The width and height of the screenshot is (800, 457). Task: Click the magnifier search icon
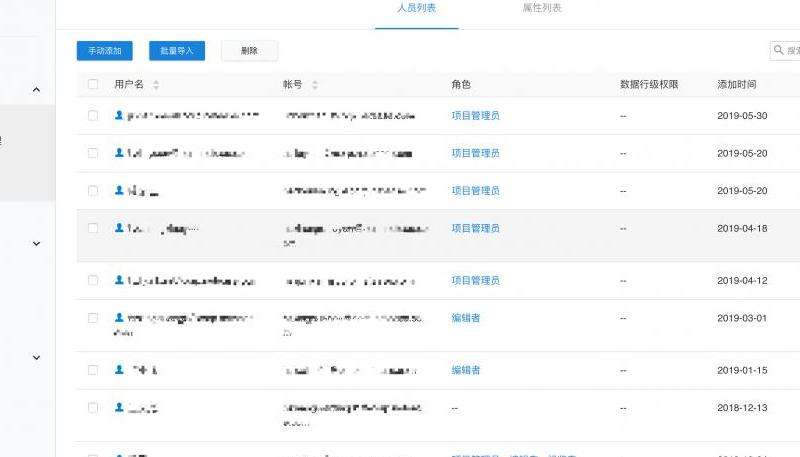click(x=779, y=50)
